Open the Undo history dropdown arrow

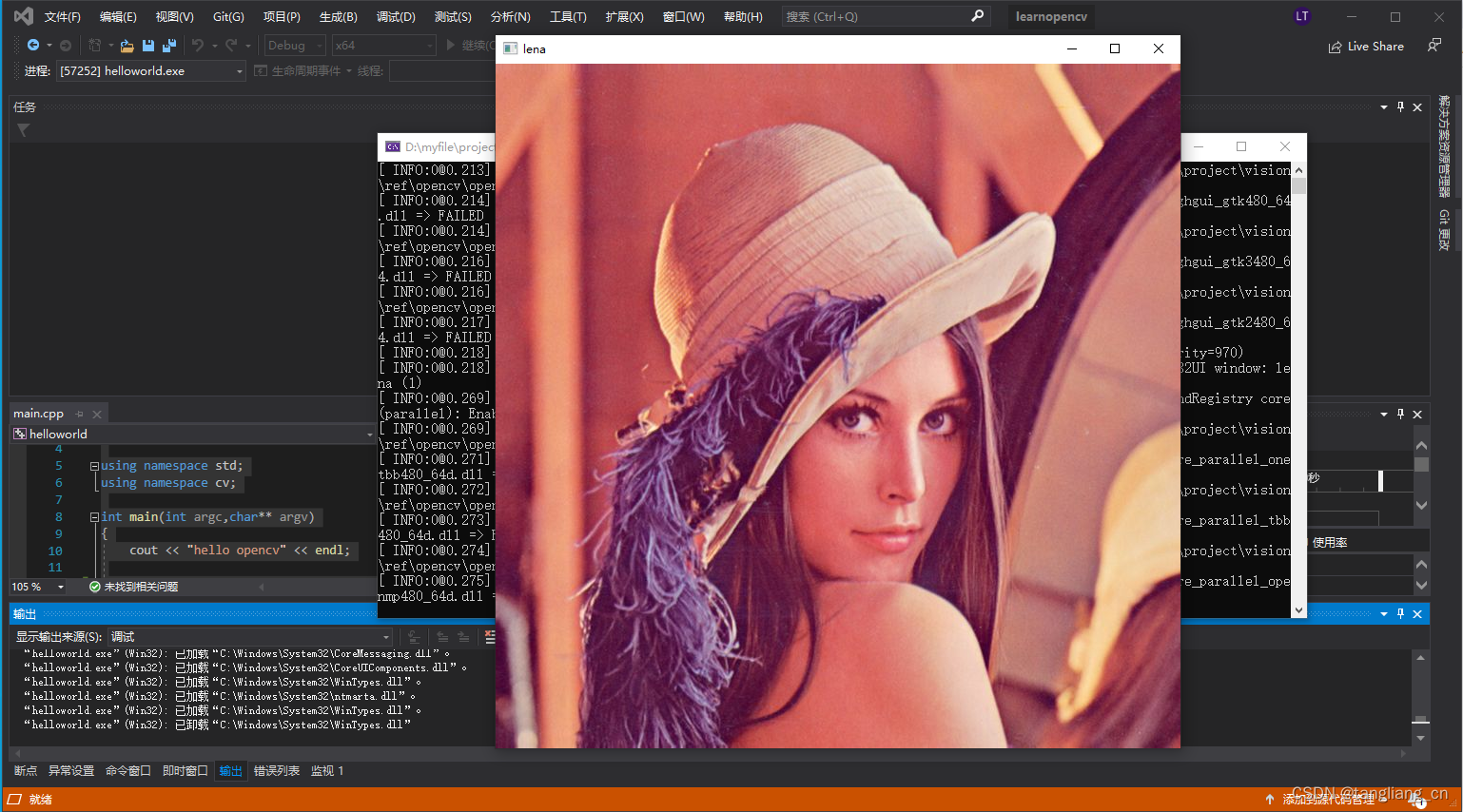point(214,45)
